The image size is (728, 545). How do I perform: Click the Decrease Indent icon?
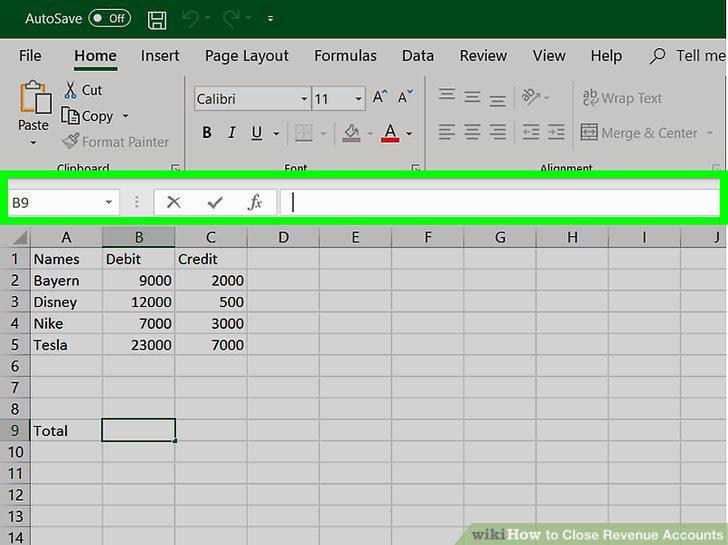[x=531, y=132]
